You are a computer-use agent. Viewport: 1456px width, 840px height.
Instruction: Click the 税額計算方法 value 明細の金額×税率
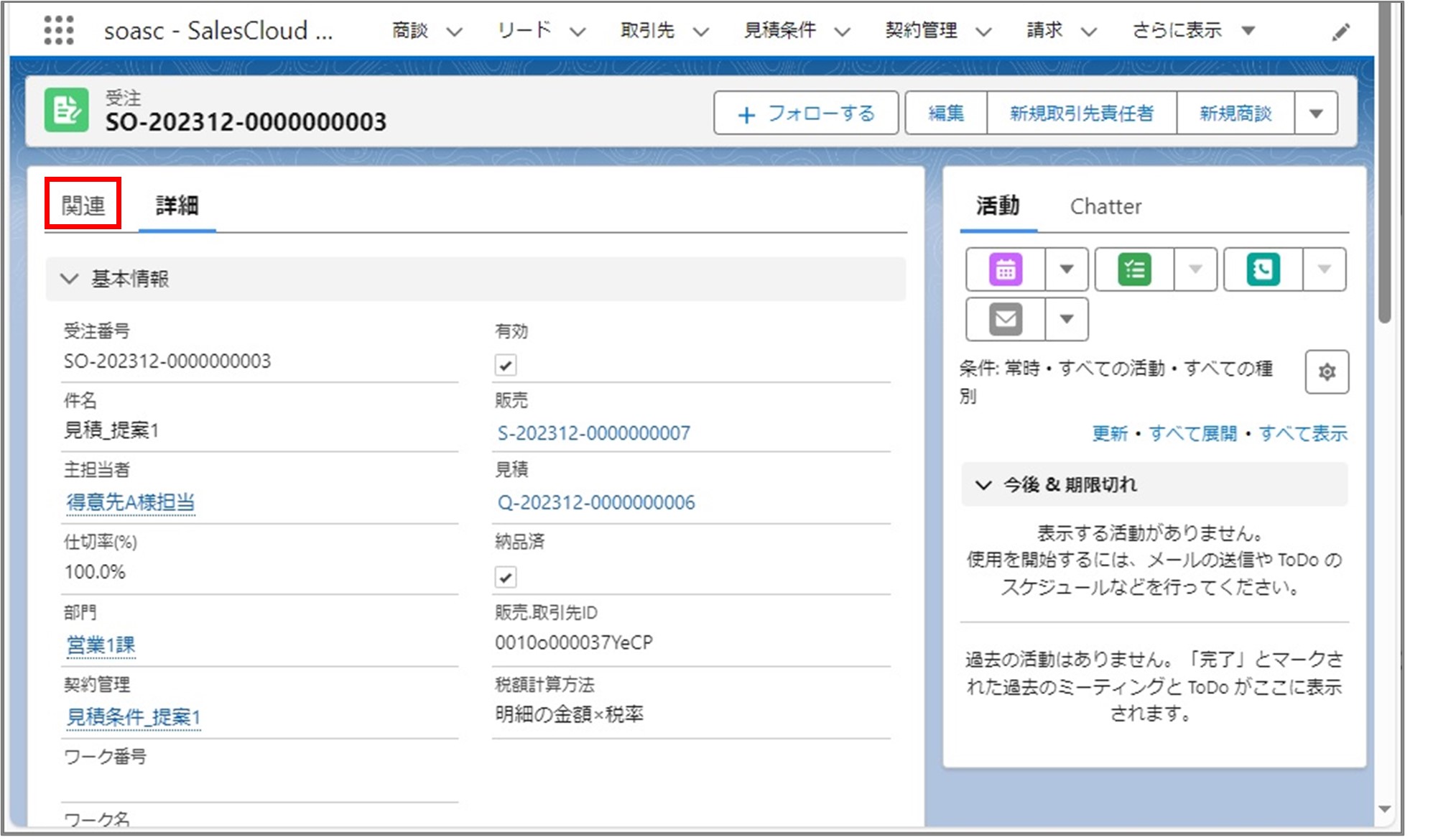click(569, 714)
